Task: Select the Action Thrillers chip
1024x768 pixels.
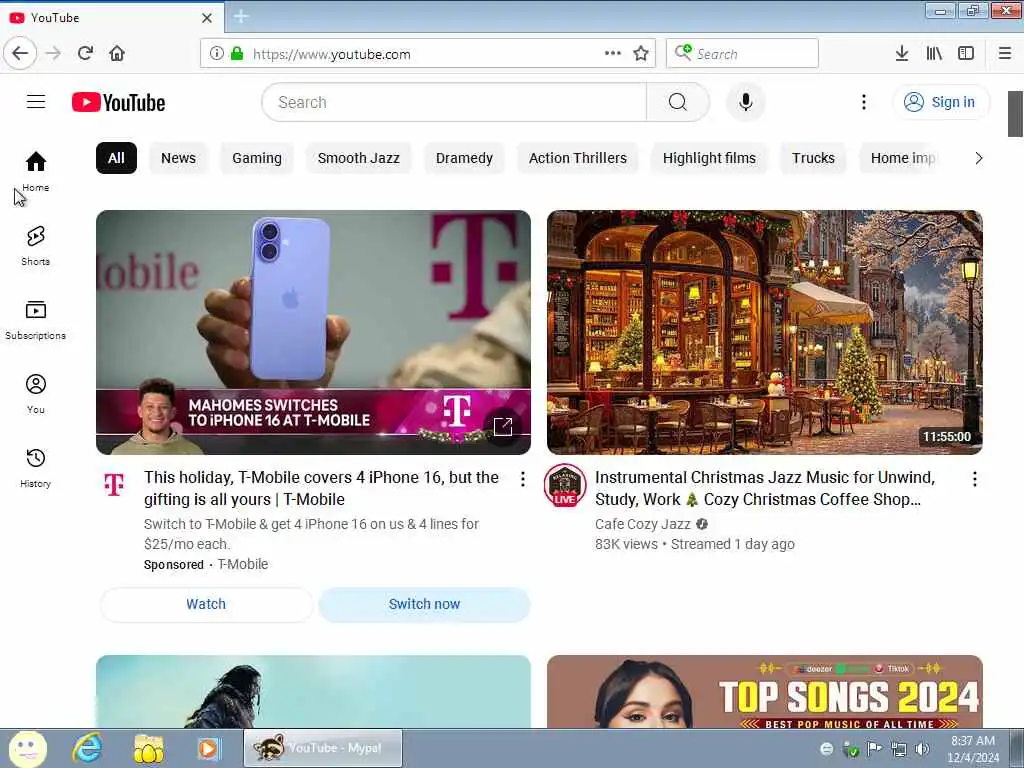Action: (577, 158)
